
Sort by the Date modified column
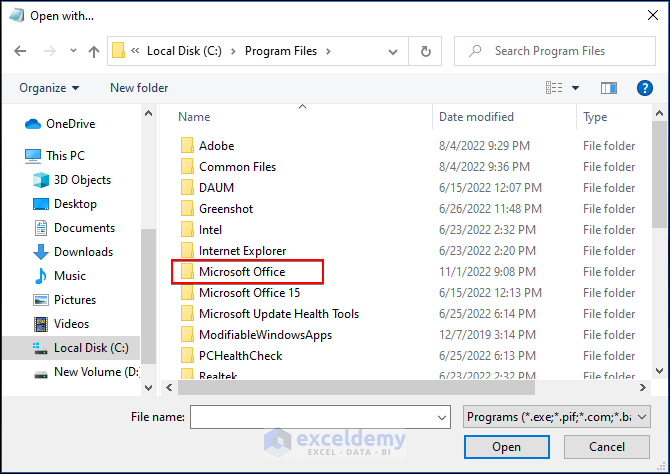[x=476, y=117]
